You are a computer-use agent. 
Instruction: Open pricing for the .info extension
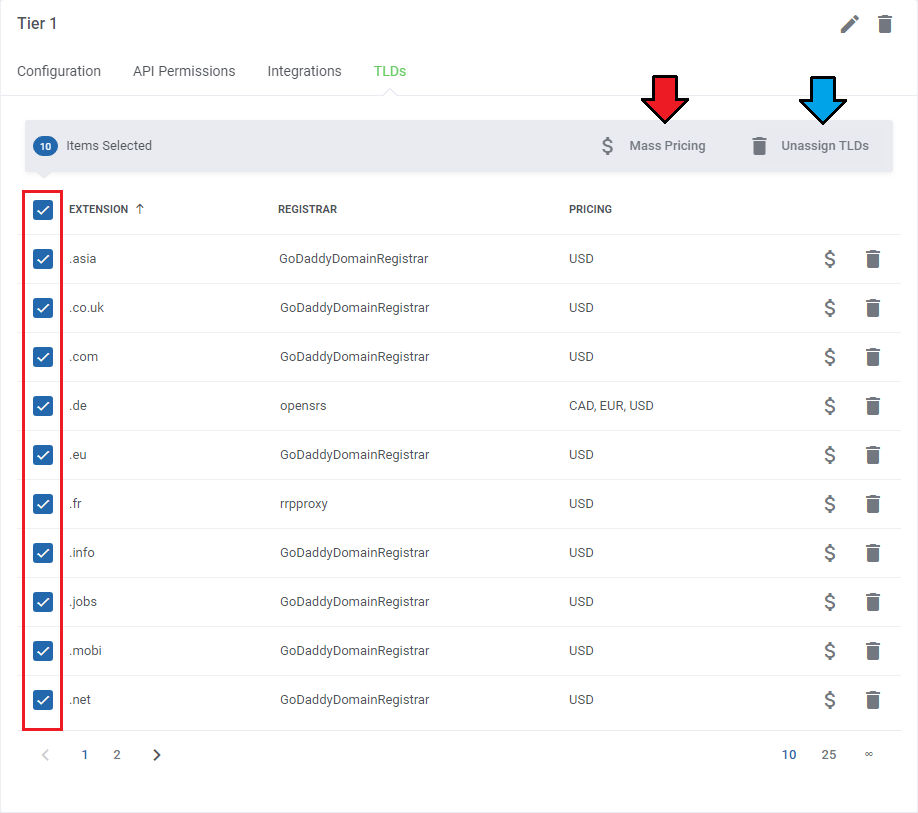830,553
